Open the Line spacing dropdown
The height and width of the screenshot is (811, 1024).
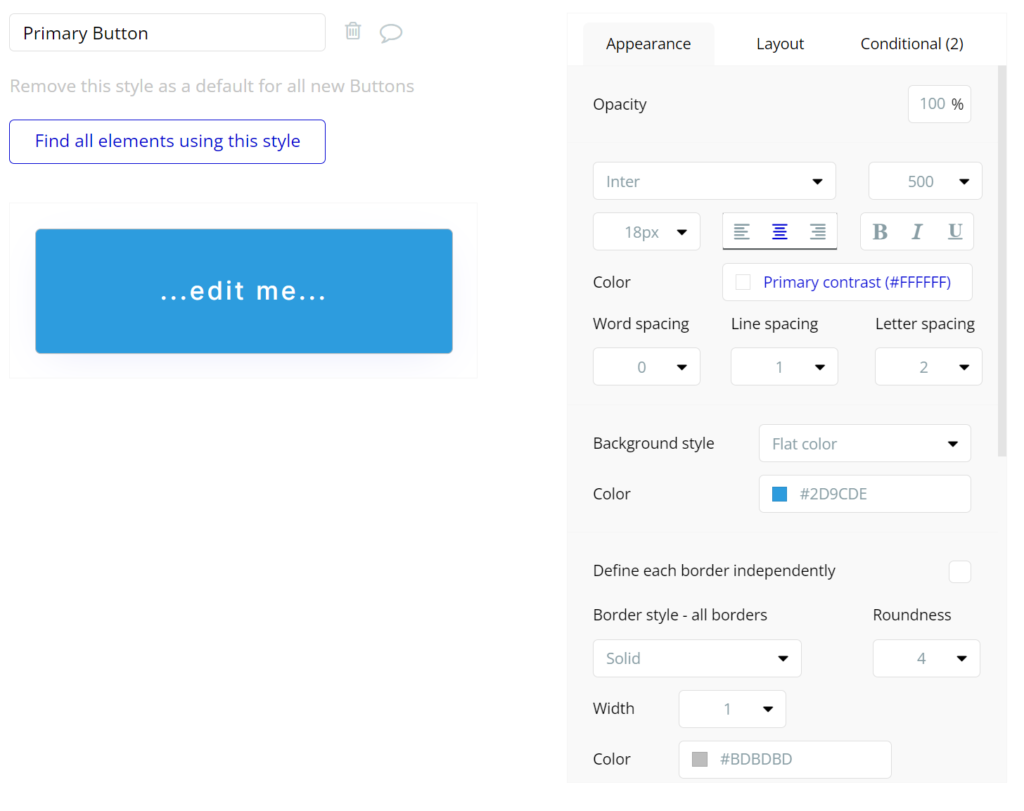click(784, 366)
